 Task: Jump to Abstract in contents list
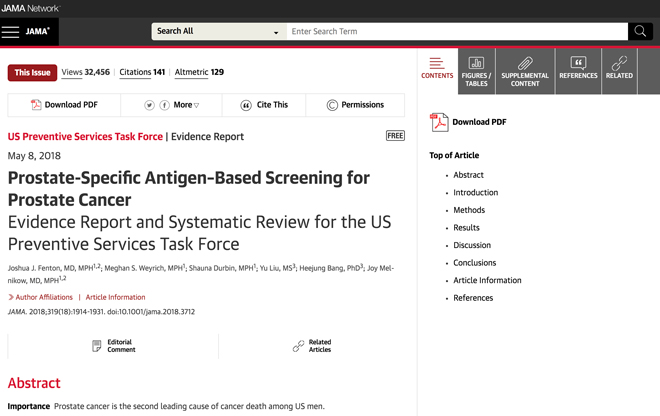[468, 175]
